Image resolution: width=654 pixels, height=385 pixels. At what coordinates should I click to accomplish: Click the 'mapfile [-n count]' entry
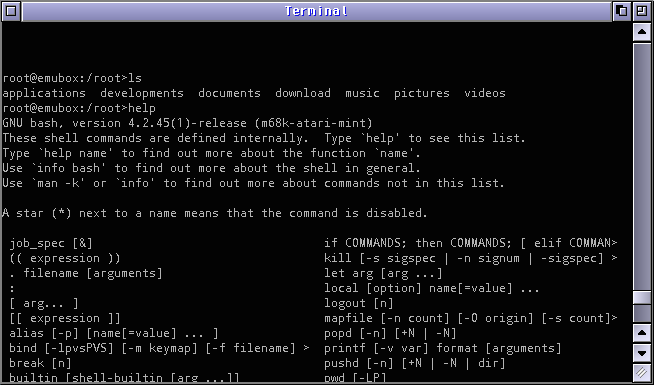point(470,319)
